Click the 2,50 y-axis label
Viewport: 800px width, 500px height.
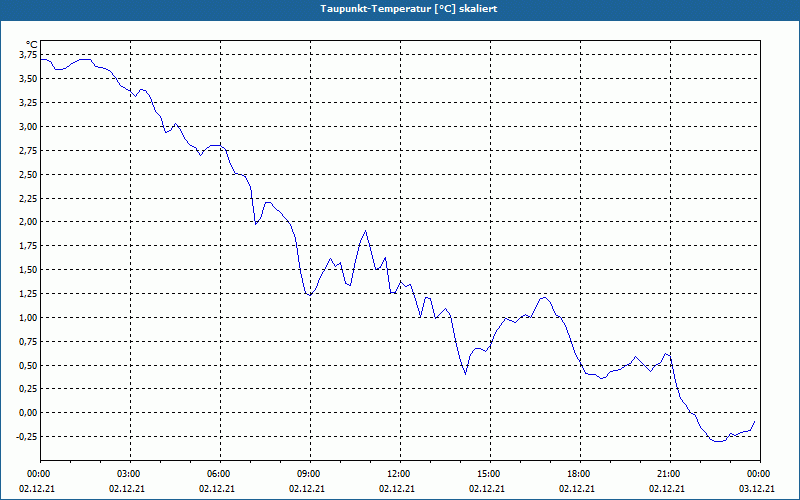[x=29, y=174]
